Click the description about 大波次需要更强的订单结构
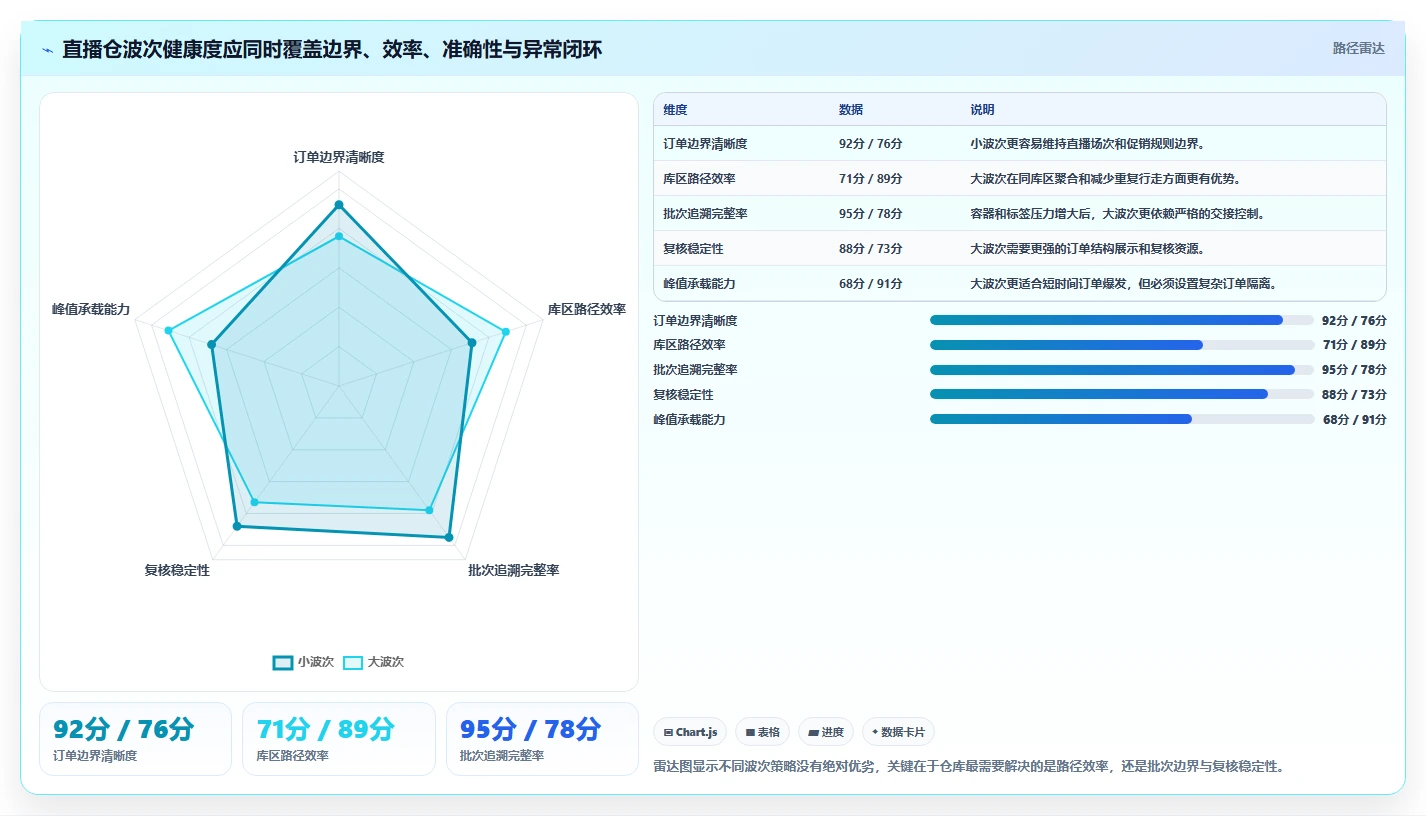 pyautogui.click(x=1088, y=249)
